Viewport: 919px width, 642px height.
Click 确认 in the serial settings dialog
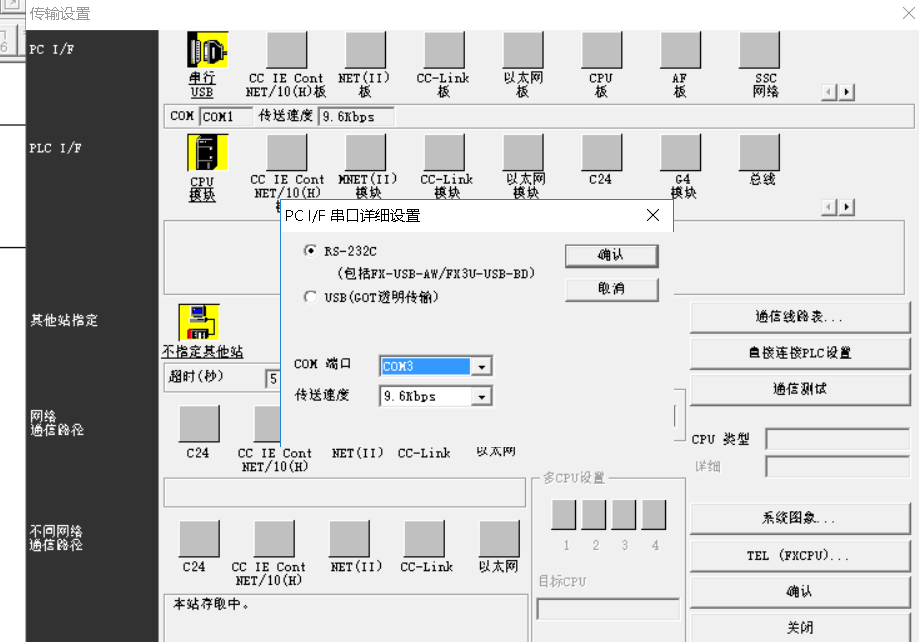pyautogui.click(x=611, y=255)
